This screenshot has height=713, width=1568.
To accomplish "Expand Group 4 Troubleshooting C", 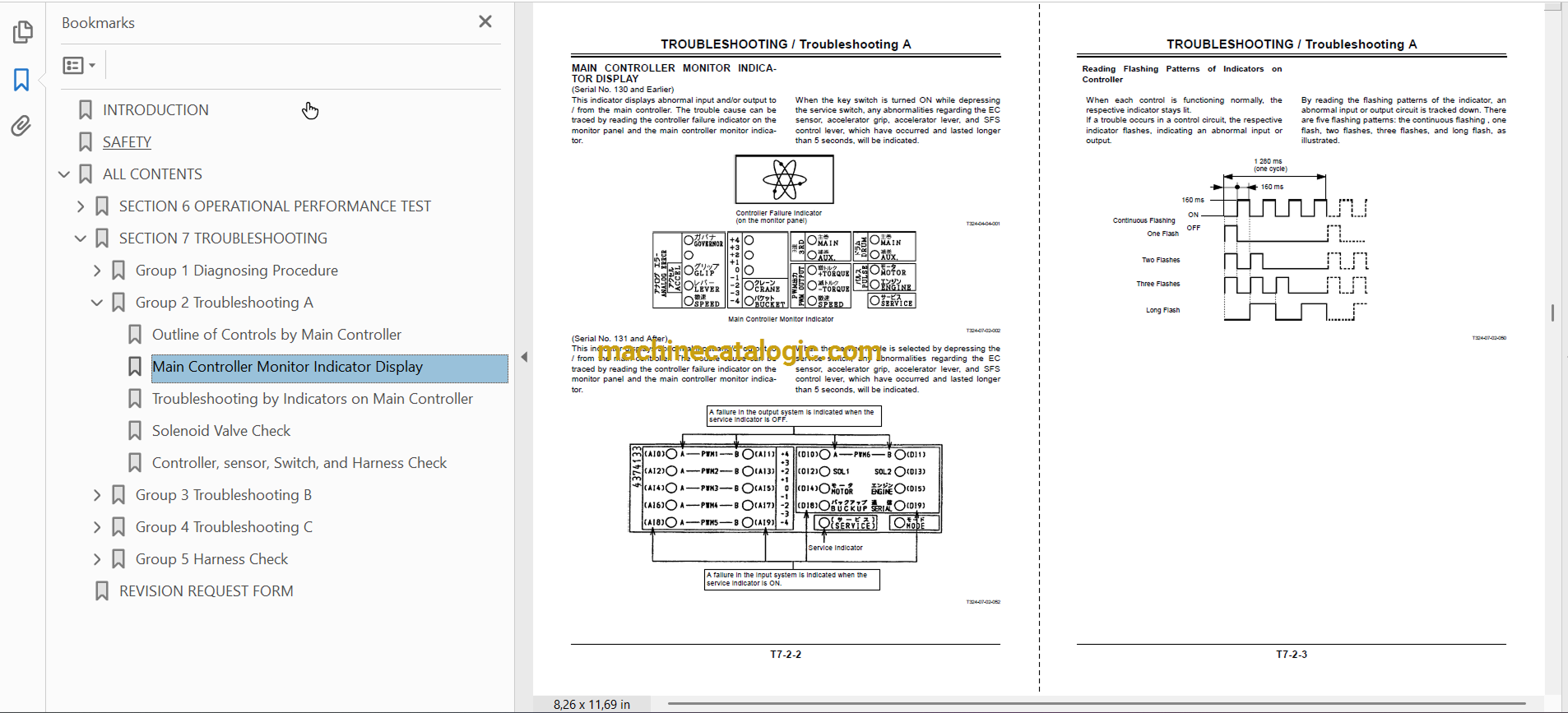I will [97, 526].
